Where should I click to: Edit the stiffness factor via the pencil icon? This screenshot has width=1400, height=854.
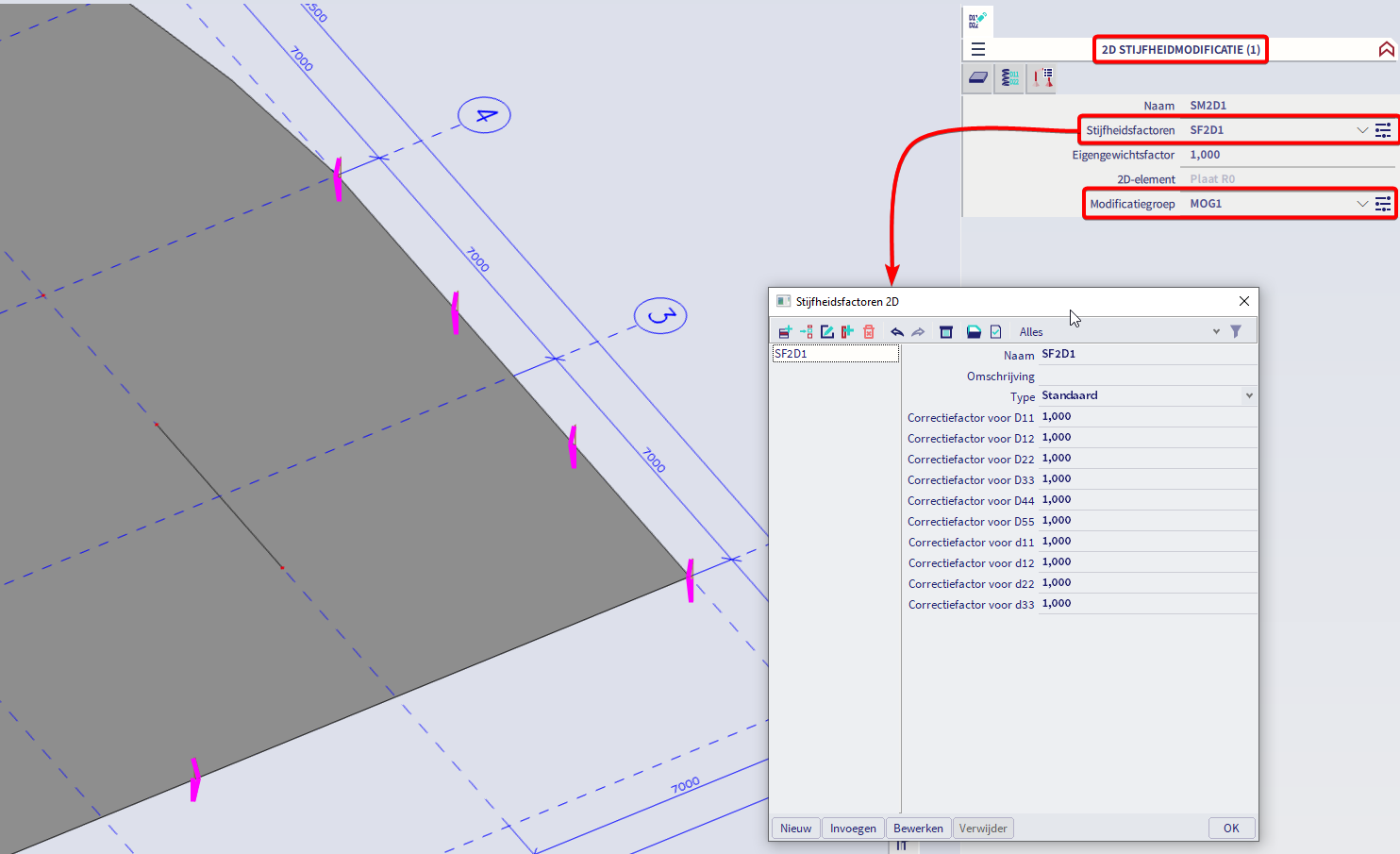pyautogui.click(x=826, y=331)
